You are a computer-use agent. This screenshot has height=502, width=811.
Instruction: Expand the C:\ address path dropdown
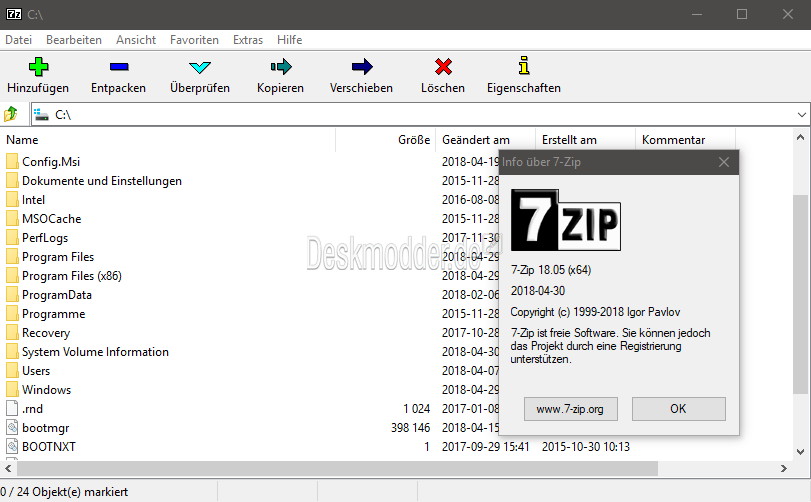pyautogui.click(x=801, y=115)
